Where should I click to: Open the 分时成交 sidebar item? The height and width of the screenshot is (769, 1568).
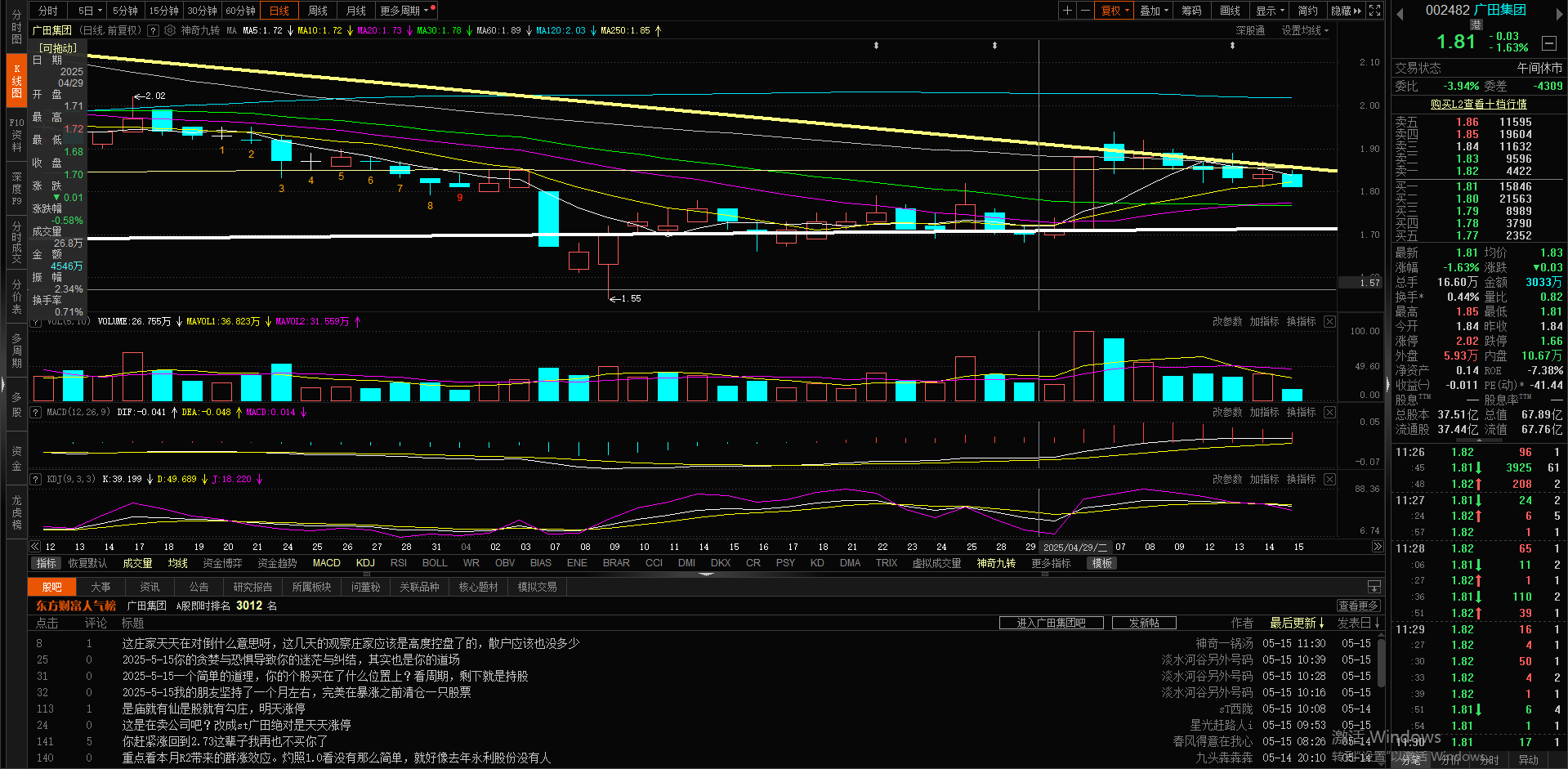(16, 242)
